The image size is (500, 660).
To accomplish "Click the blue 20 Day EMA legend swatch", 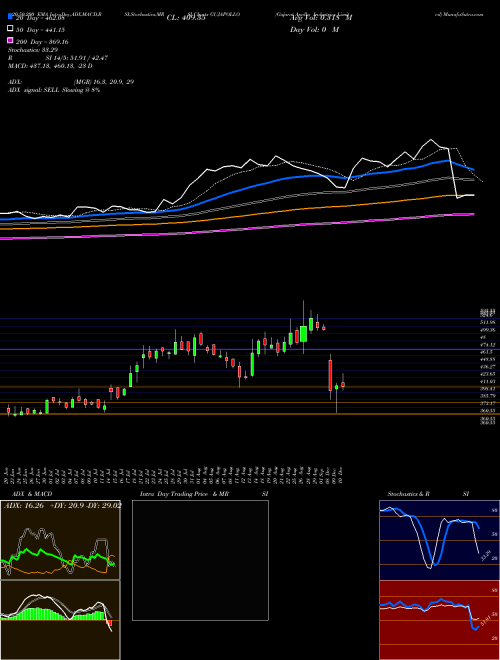I will 10,17.
